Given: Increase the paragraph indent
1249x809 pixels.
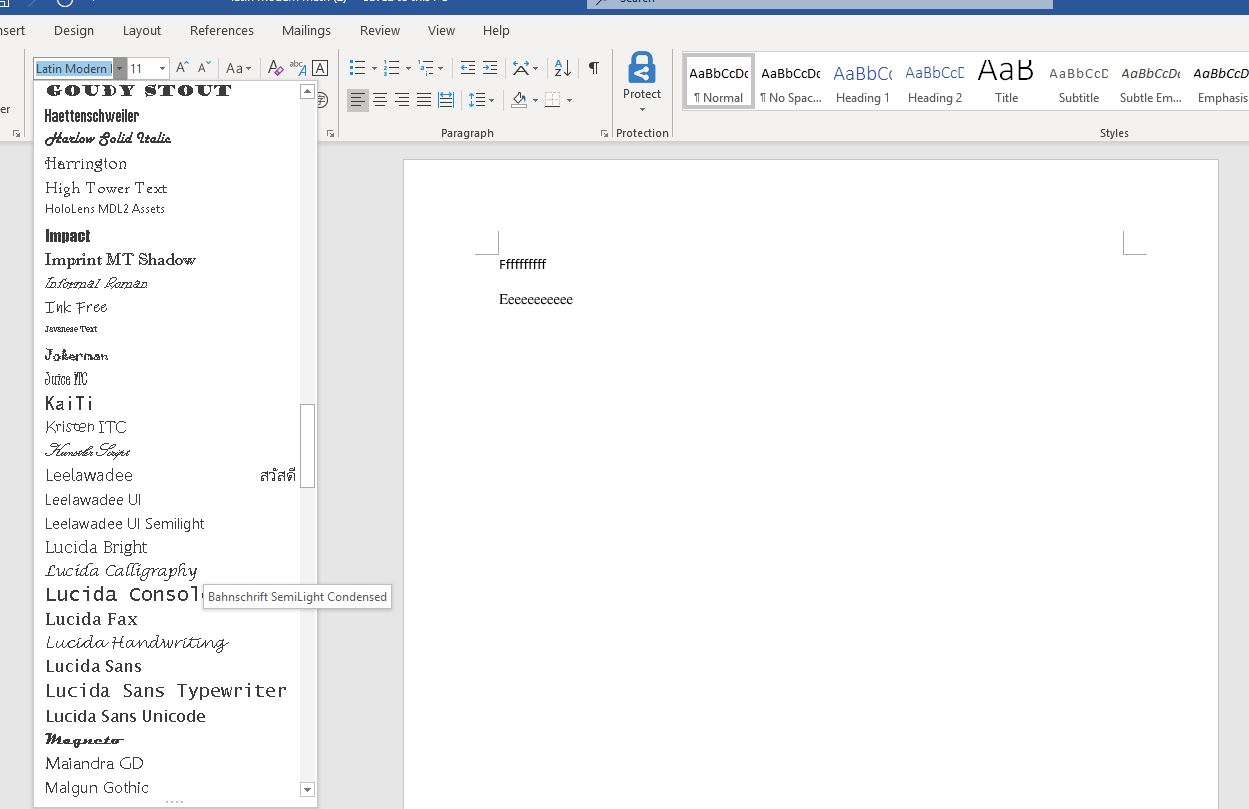Looking at the screenshot, I should (x=490, y=68).
